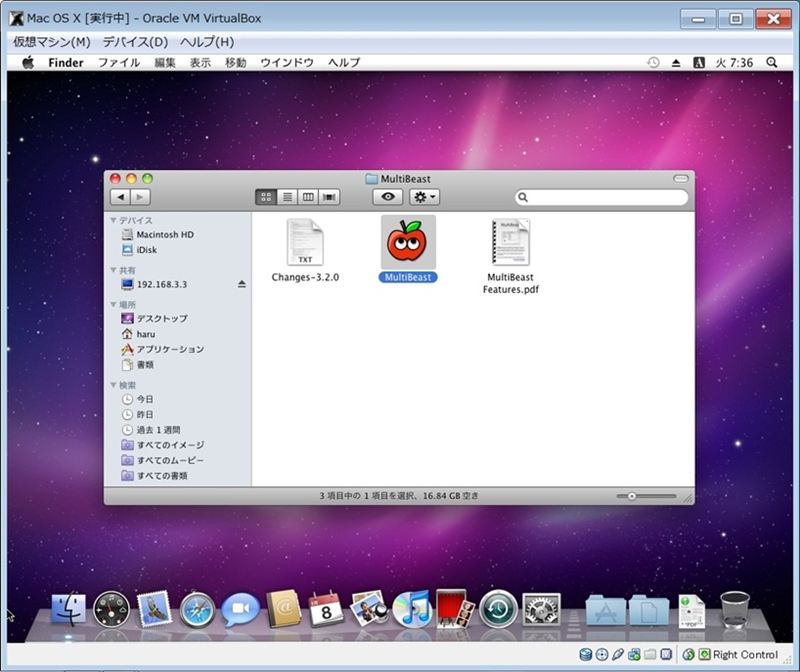Click the Time Machine menu bar icon

tap(653, 63)
